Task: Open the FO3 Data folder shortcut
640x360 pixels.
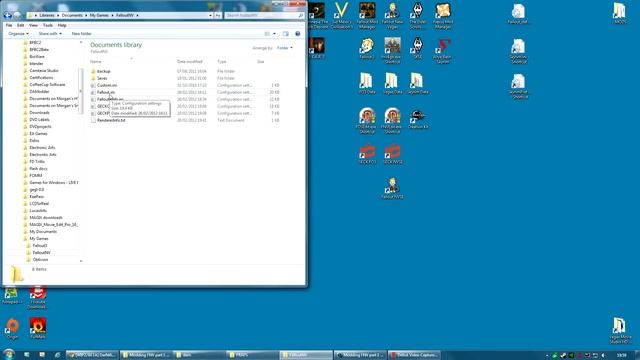Action: tap(367, 83)
